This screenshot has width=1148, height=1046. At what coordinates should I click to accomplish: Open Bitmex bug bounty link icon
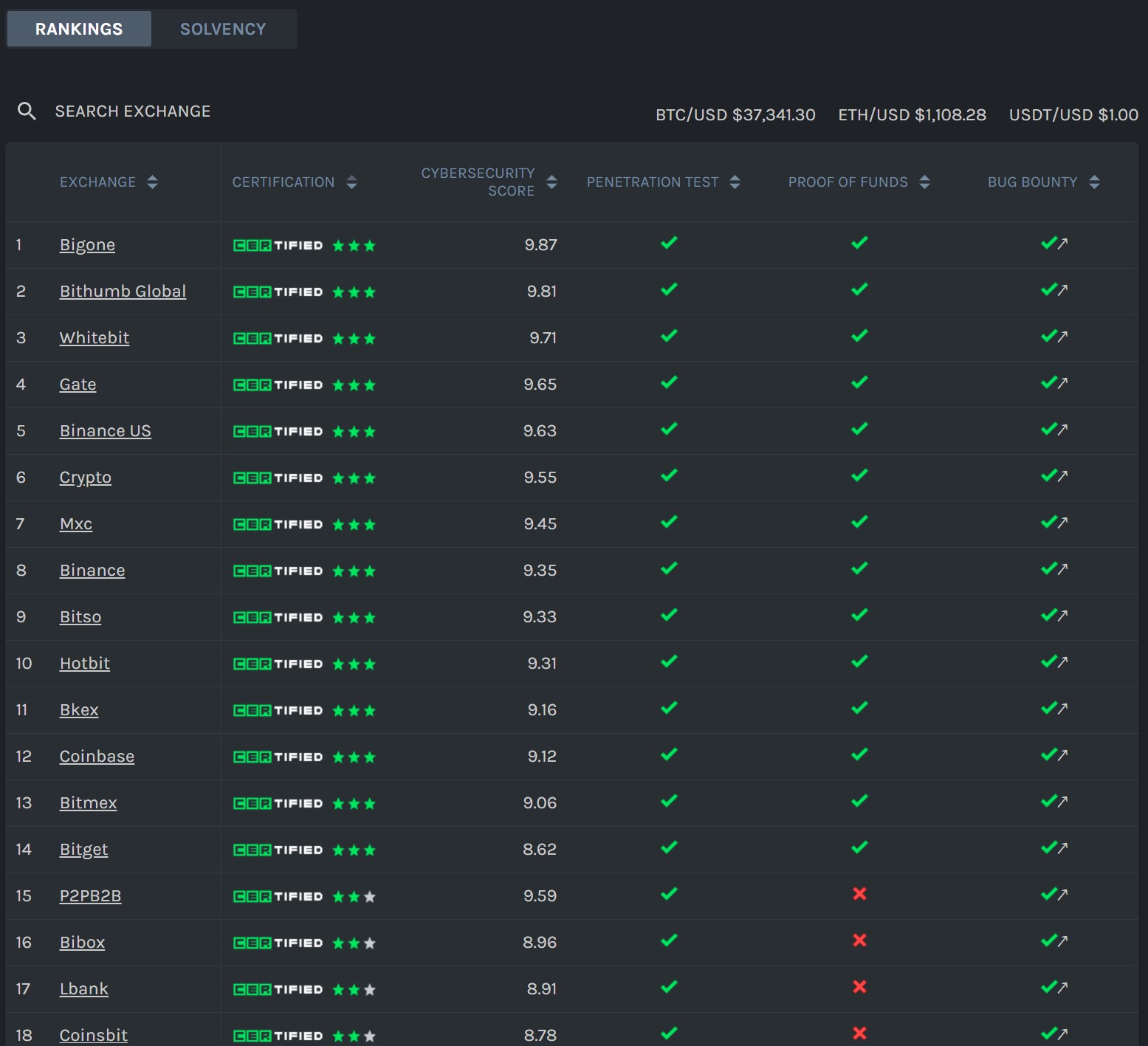click(1063, 802)
